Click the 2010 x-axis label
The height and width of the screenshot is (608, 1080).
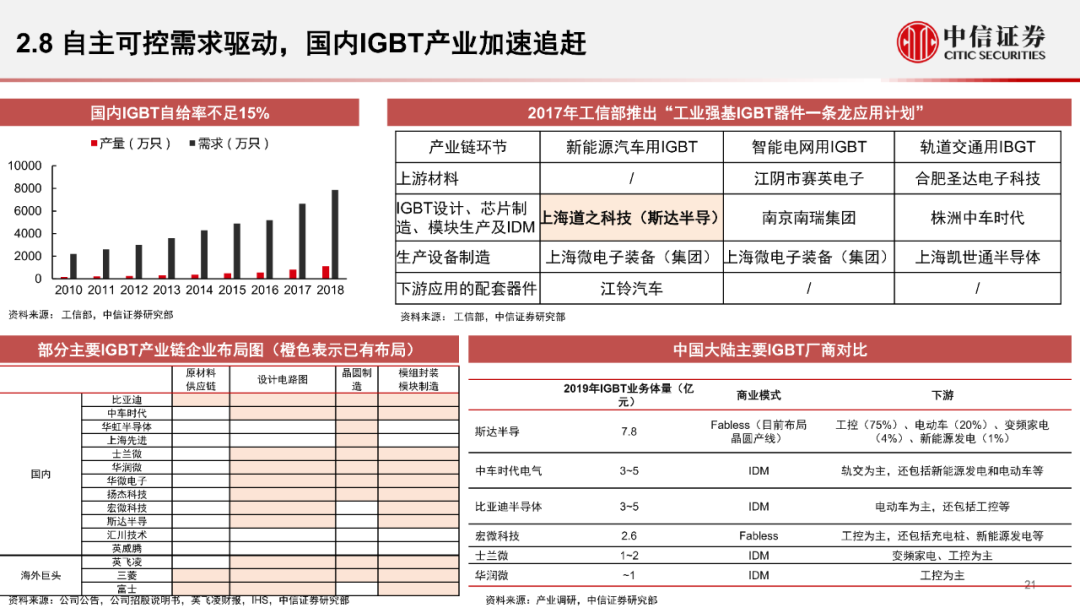(68, 290)
